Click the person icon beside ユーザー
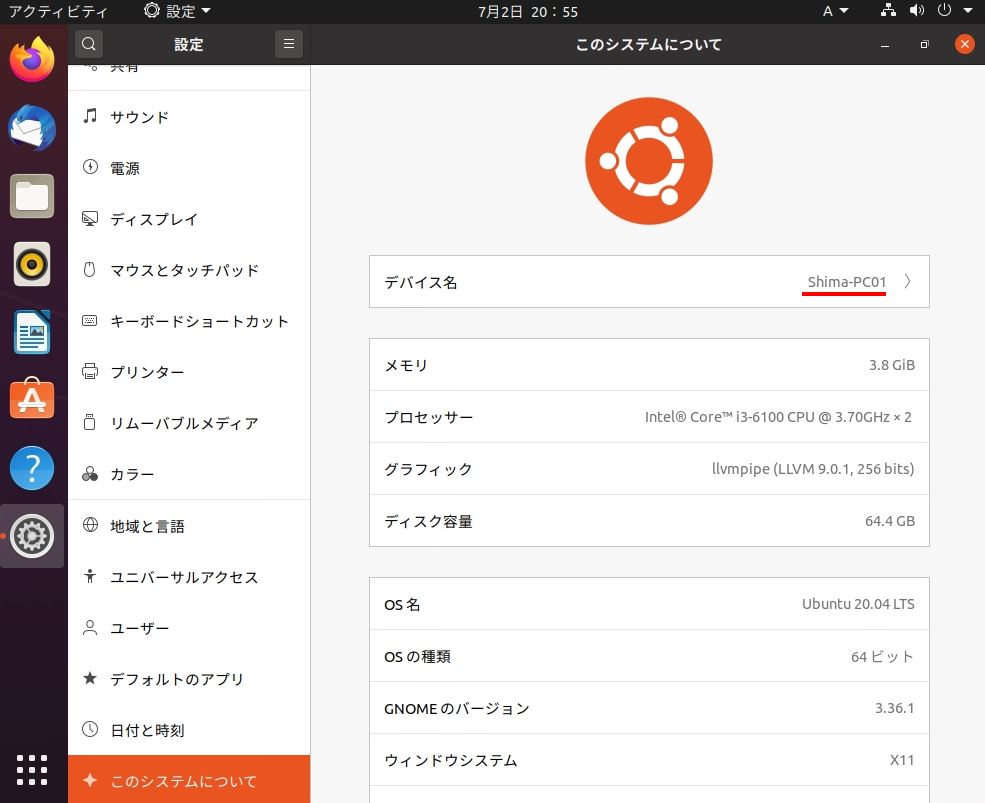Viewport: 985px width, 803px height. coord(90,627)
